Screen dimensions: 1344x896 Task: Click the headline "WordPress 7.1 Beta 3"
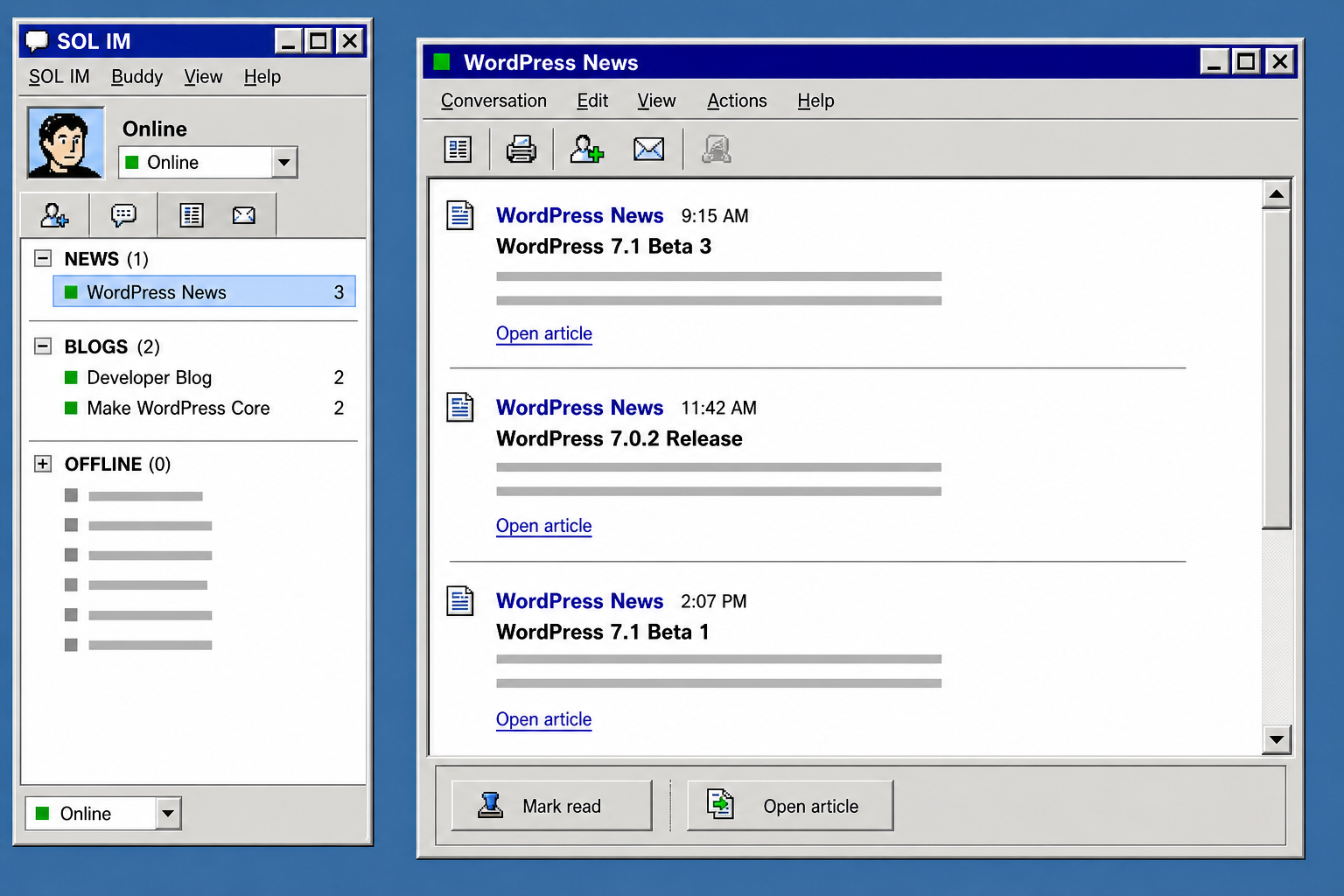click(604, 247)
